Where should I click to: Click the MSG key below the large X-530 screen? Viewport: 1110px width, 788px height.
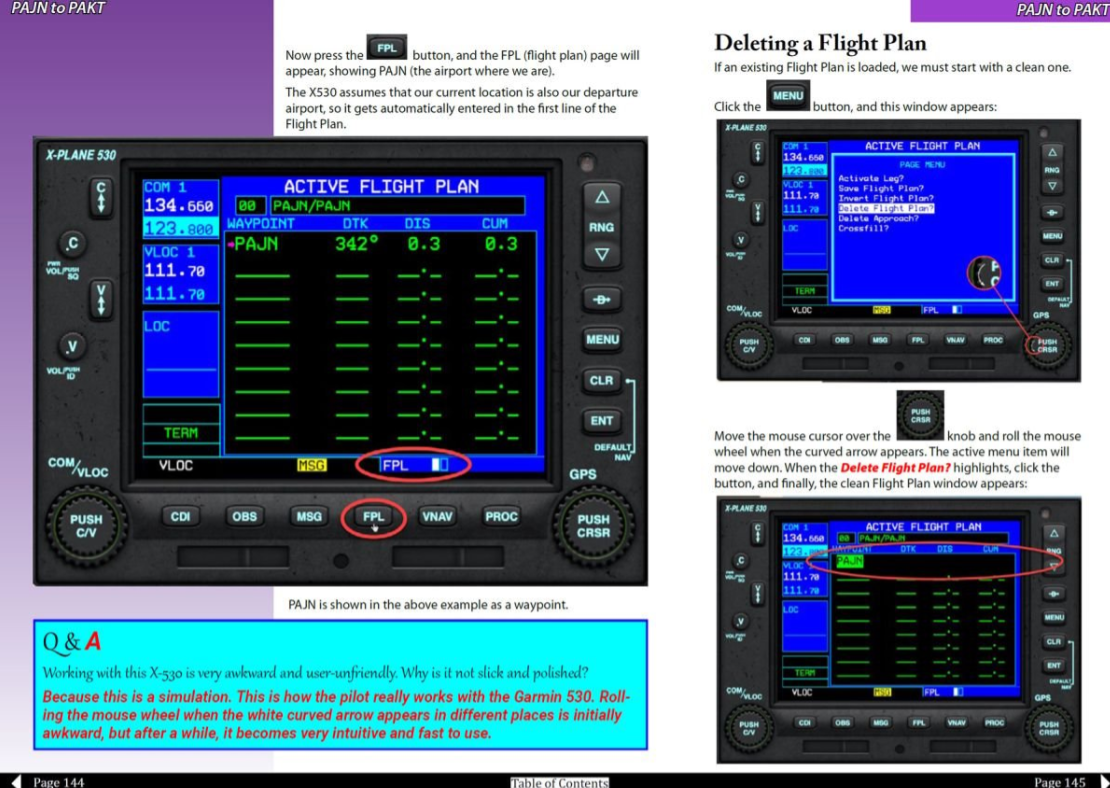point(308,517)
